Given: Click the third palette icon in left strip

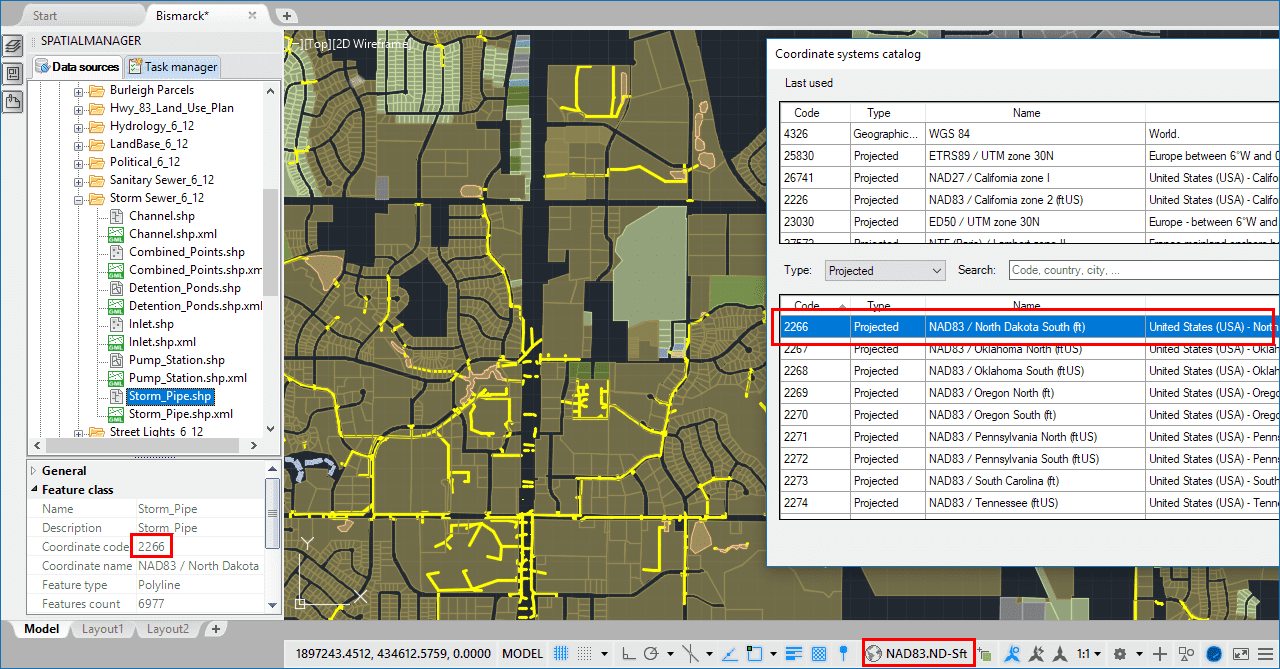Looking at the screenshot, I should click(x=12, y=100).
